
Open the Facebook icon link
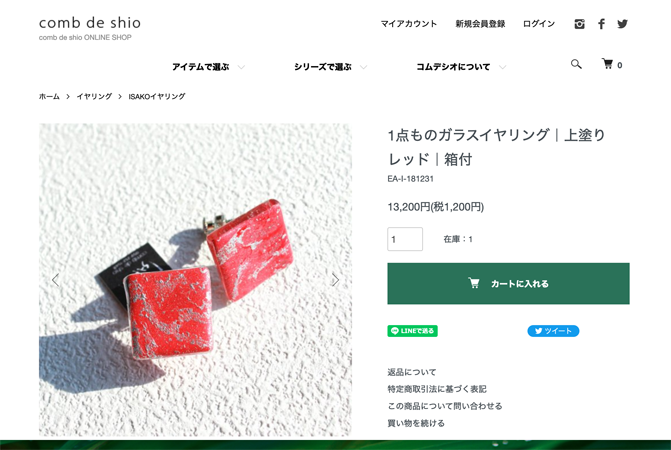point(601,24)
